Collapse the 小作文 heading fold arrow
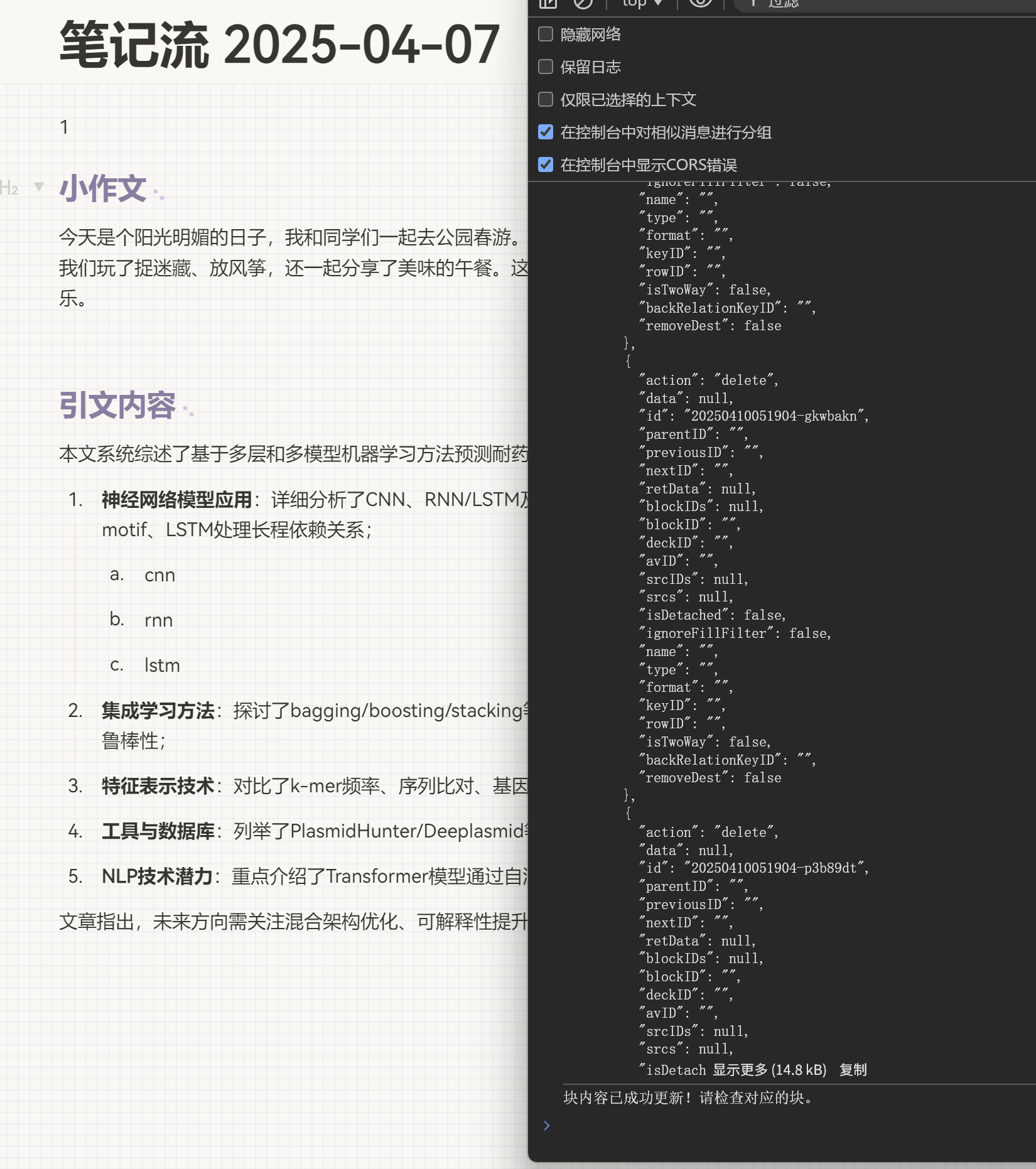This screenshot has height=1169, width=1036. coord(39,186)
